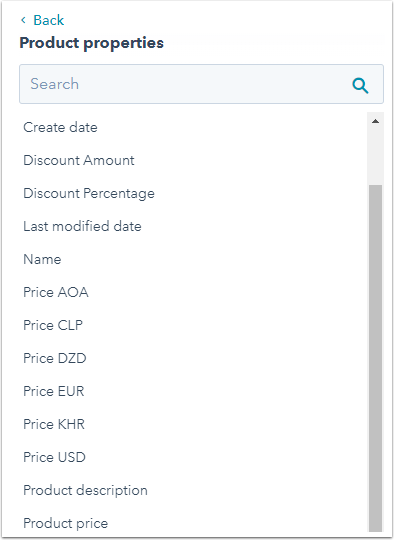394x540 pixels.
Task: Click the scrollbar track above the thumb
Action: pos(375,157)
